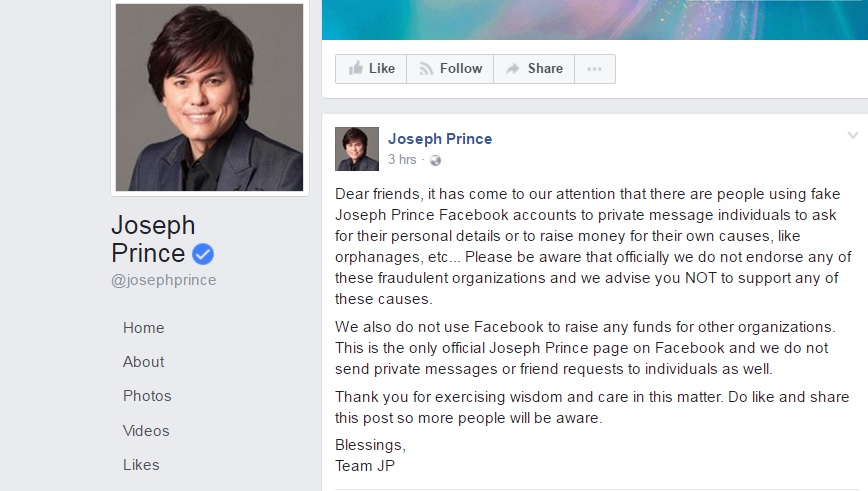Click the Share button label
Viewport: 868px width, 491px height.
click(545, 68)
